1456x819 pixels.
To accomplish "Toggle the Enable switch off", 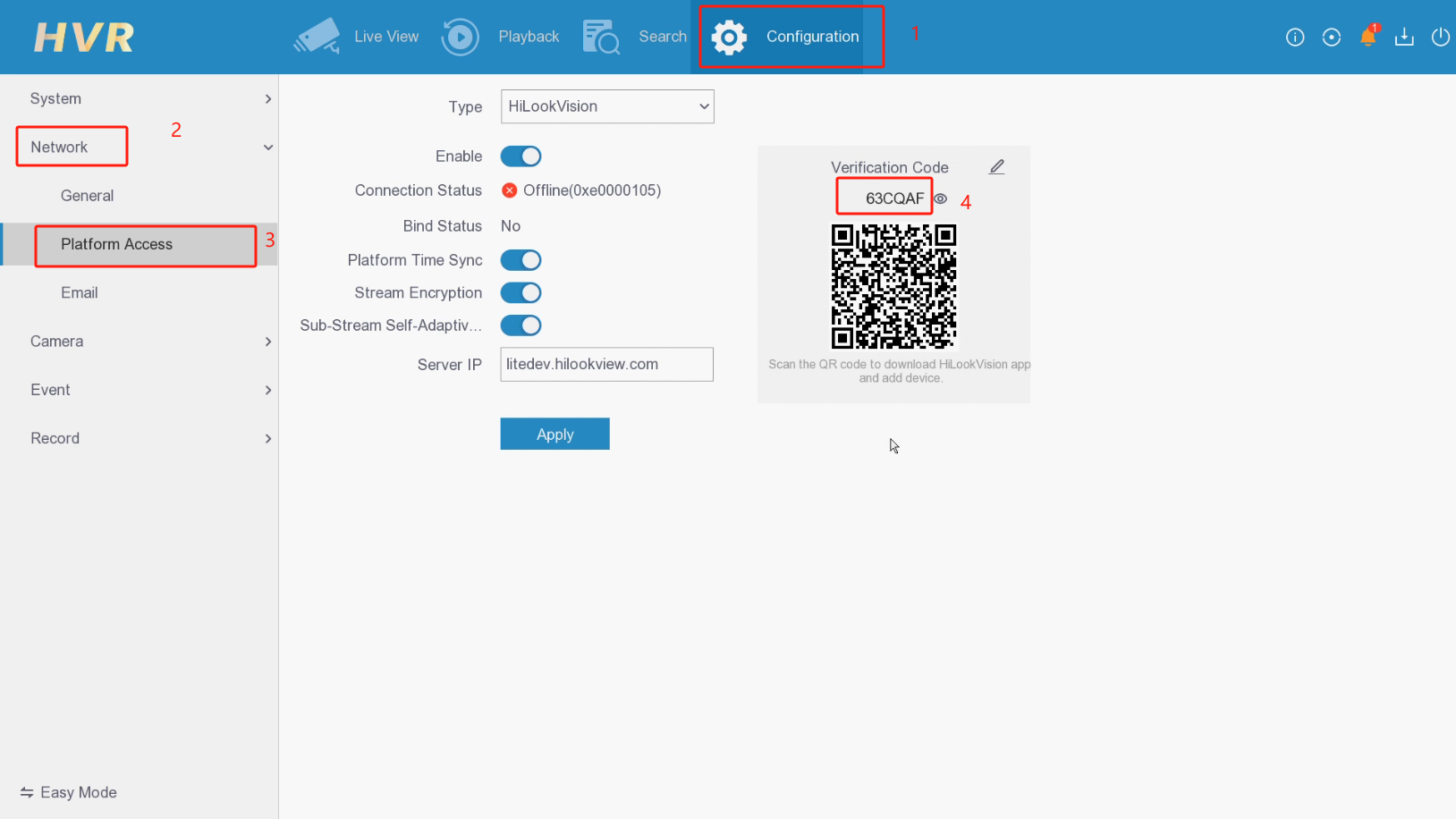I will coord(521,156).
